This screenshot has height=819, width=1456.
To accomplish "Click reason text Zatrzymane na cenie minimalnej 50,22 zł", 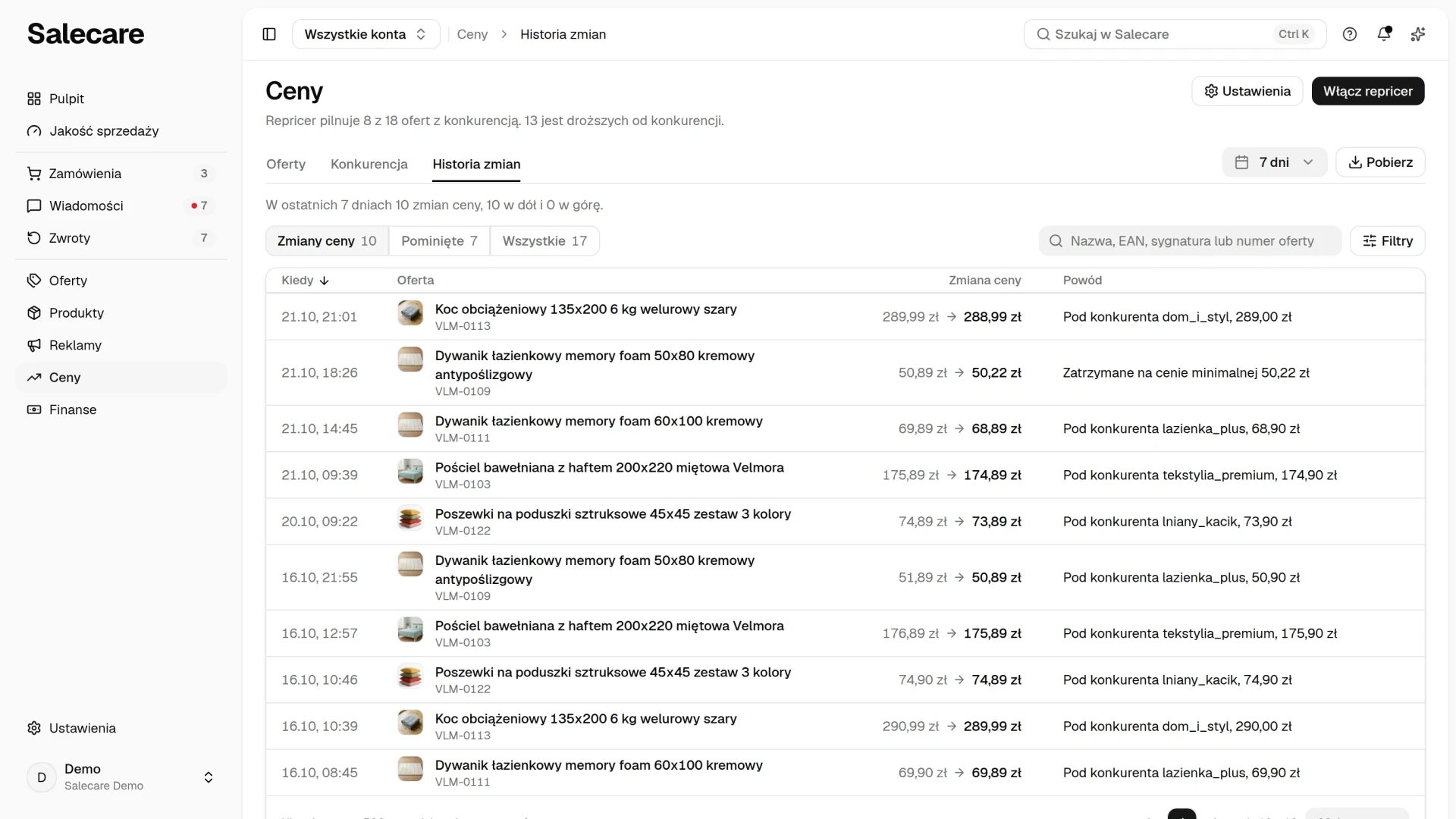I will click(x=1186, y=373).
